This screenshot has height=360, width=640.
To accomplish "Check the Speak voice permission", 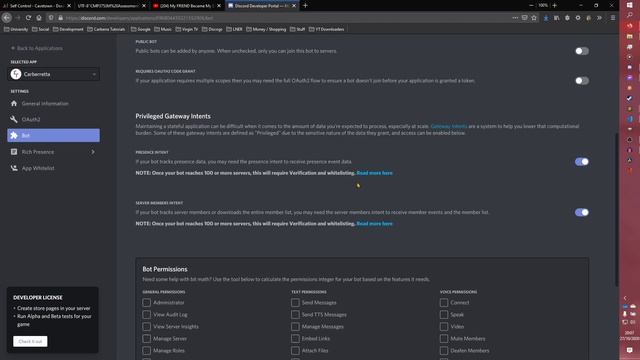I will pyautogui.click(x=444, y=314).
